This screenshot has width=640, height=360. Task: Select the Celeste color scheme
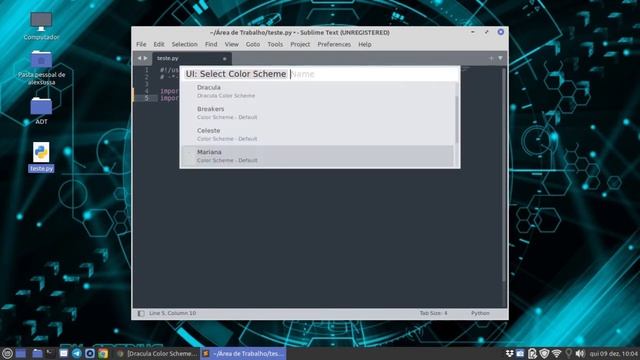point(318,134)
